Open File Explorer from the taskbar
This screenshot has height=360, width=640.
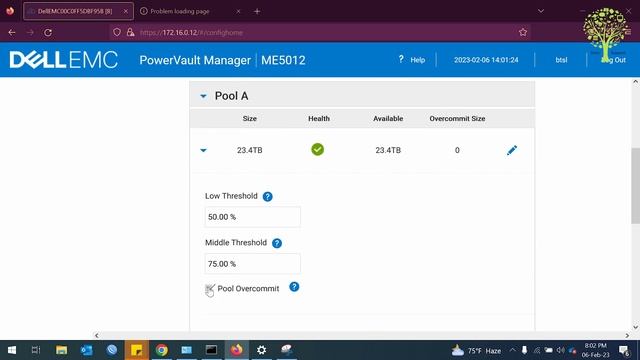(x=62, y=350)
